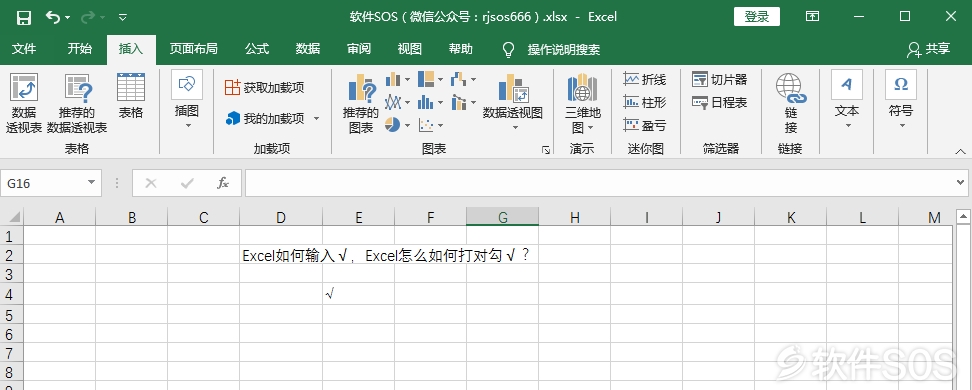The image size is (972, 390).
Task: Switch to the Formulas (公式) tab
Action: 257,49
